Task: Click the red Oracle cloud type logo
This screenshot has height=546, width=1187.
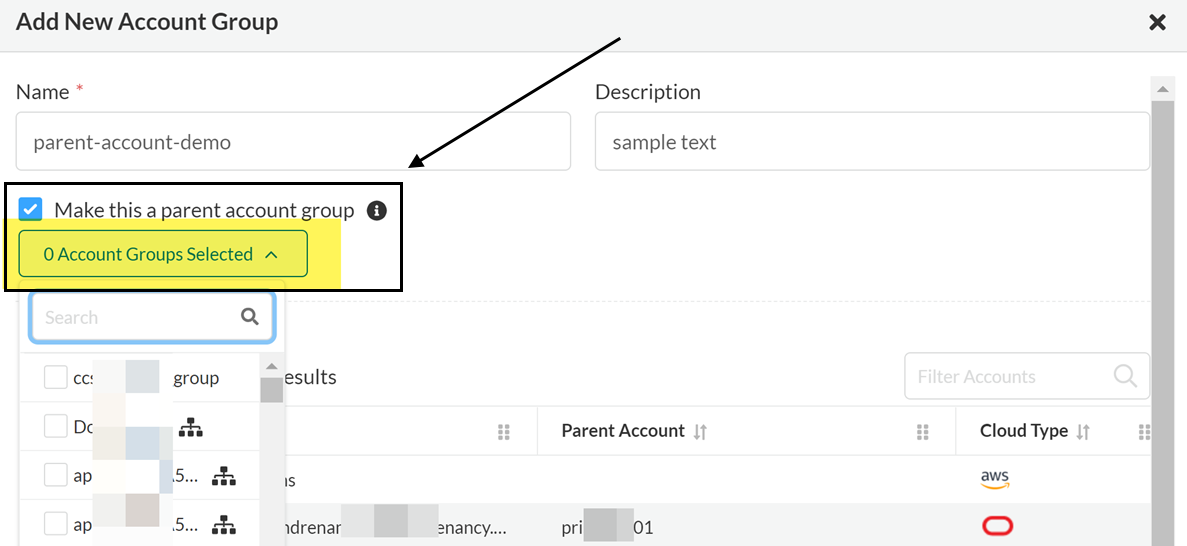Action: [997, 526]
